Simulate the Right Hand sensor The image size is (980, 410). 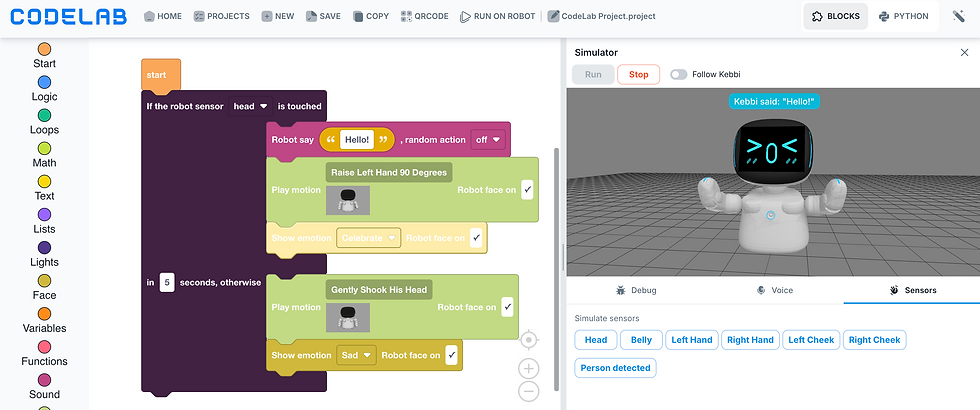click(750, 340)
